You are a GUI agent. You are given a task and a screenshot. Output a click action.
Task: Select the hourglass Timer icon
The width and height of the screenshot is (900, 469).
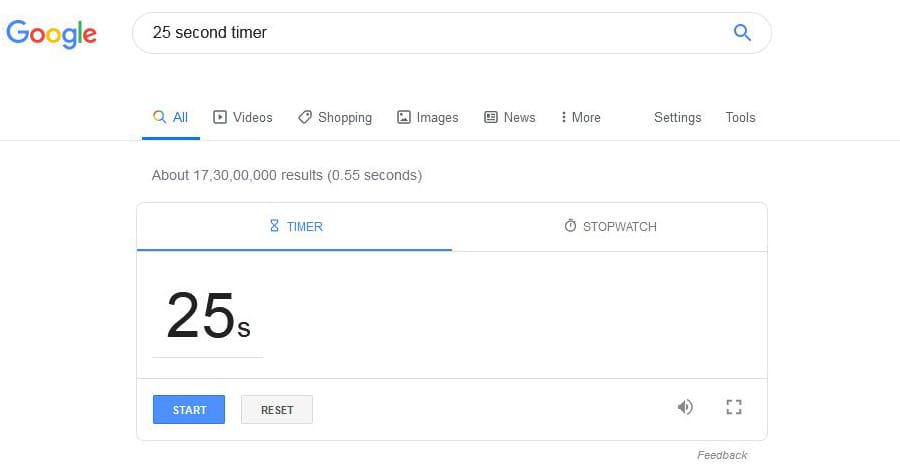274,226
